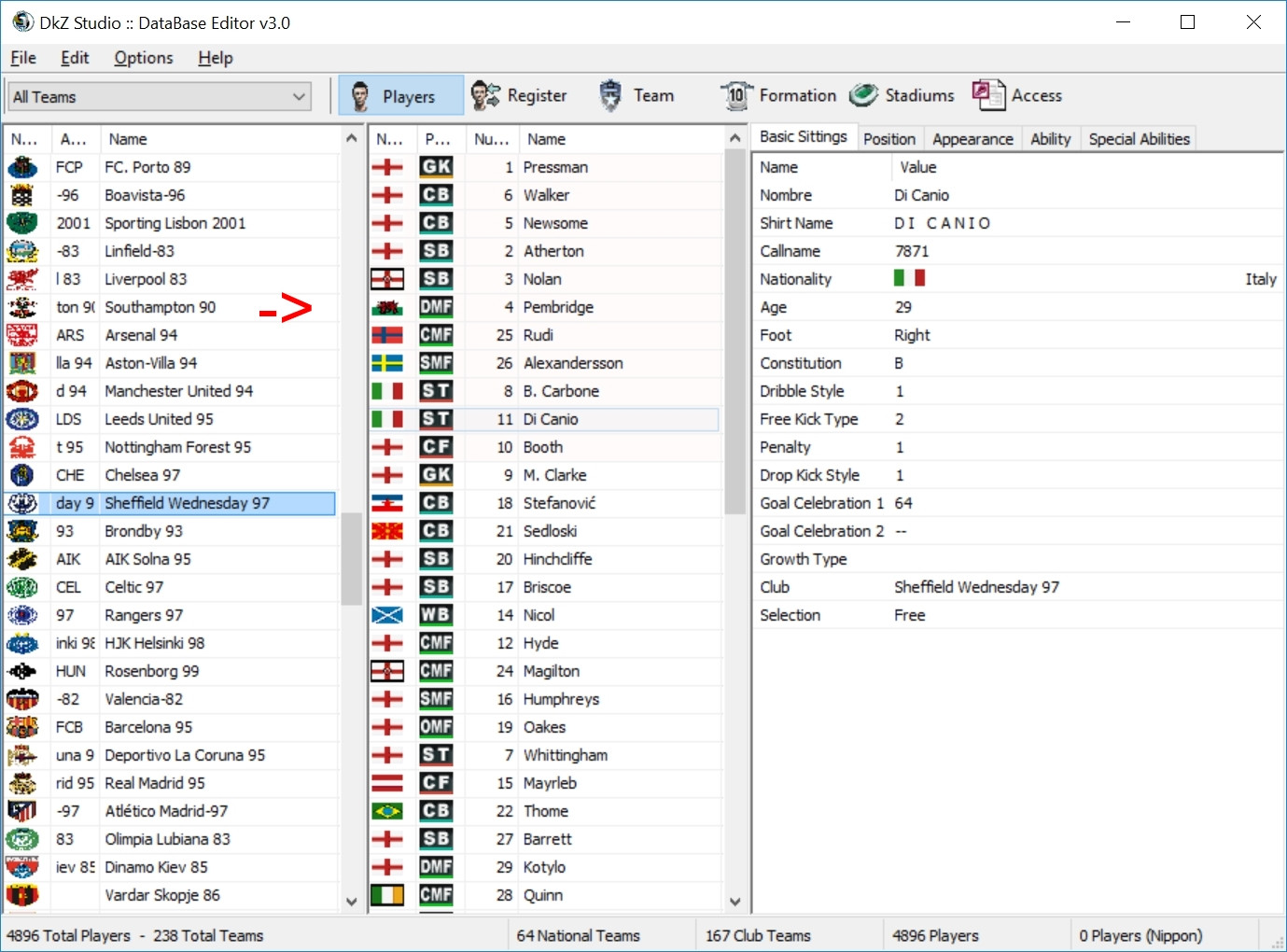Select Aston-Villa 94 in team list
The height and width of the screenshot is (952, 1287).
pos(171,363)
